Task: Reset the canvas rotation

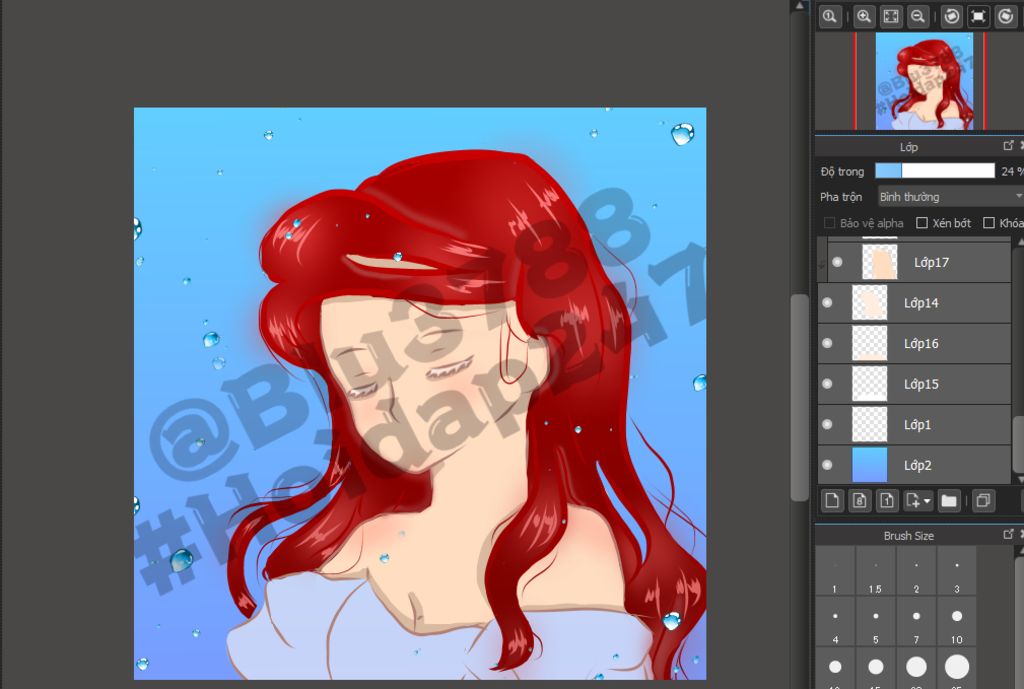Action: pyautogui.click(x=978, y=16)
